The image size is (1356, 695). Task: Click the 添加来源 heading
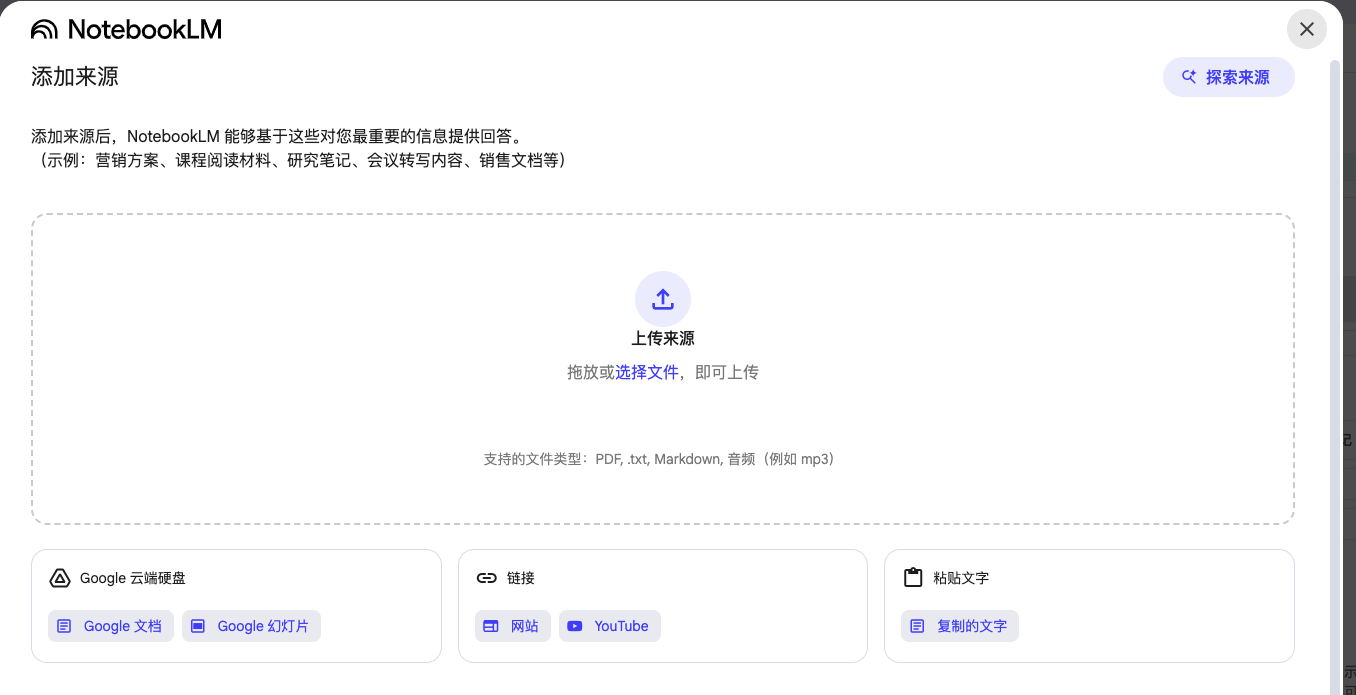pos(75,77)
